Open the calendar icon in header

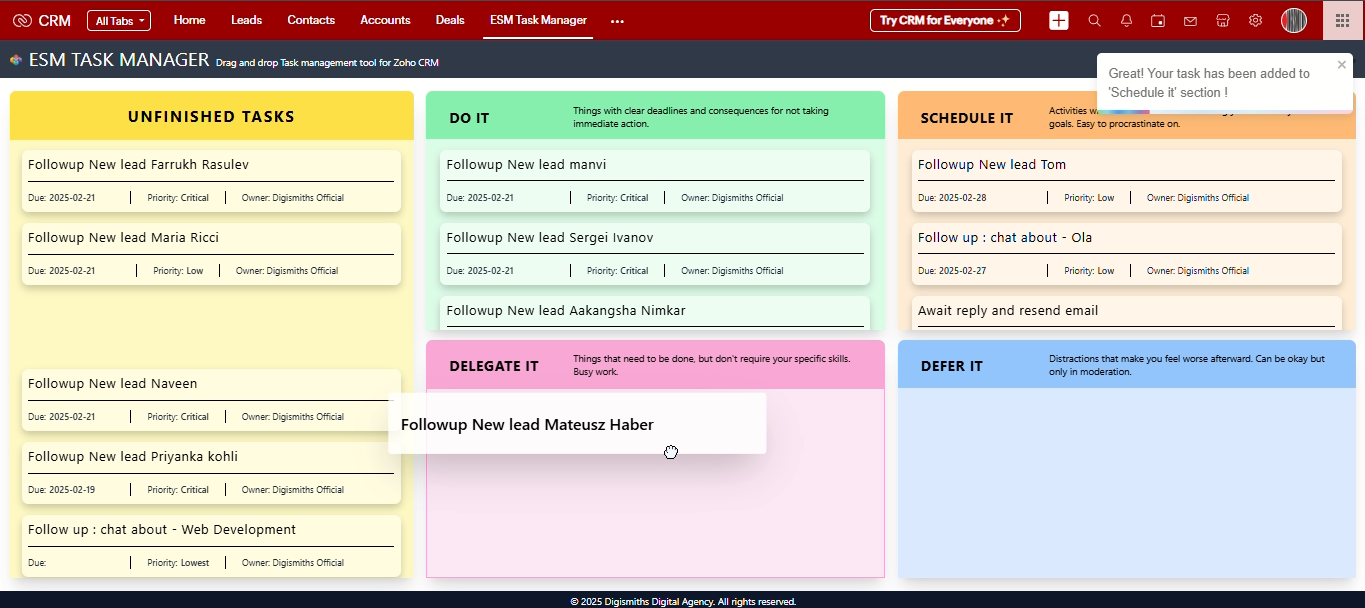1158,20
